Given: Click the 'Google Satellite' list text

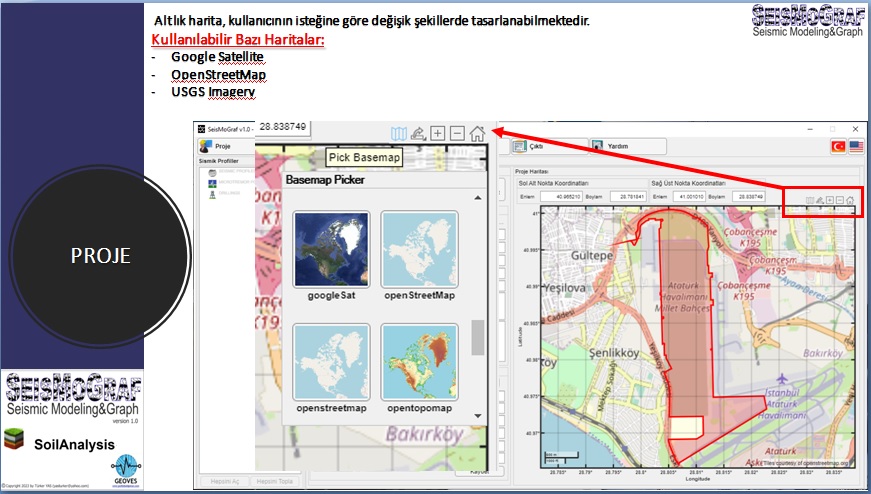Looking at the screenshot, I should coord(217,57).
